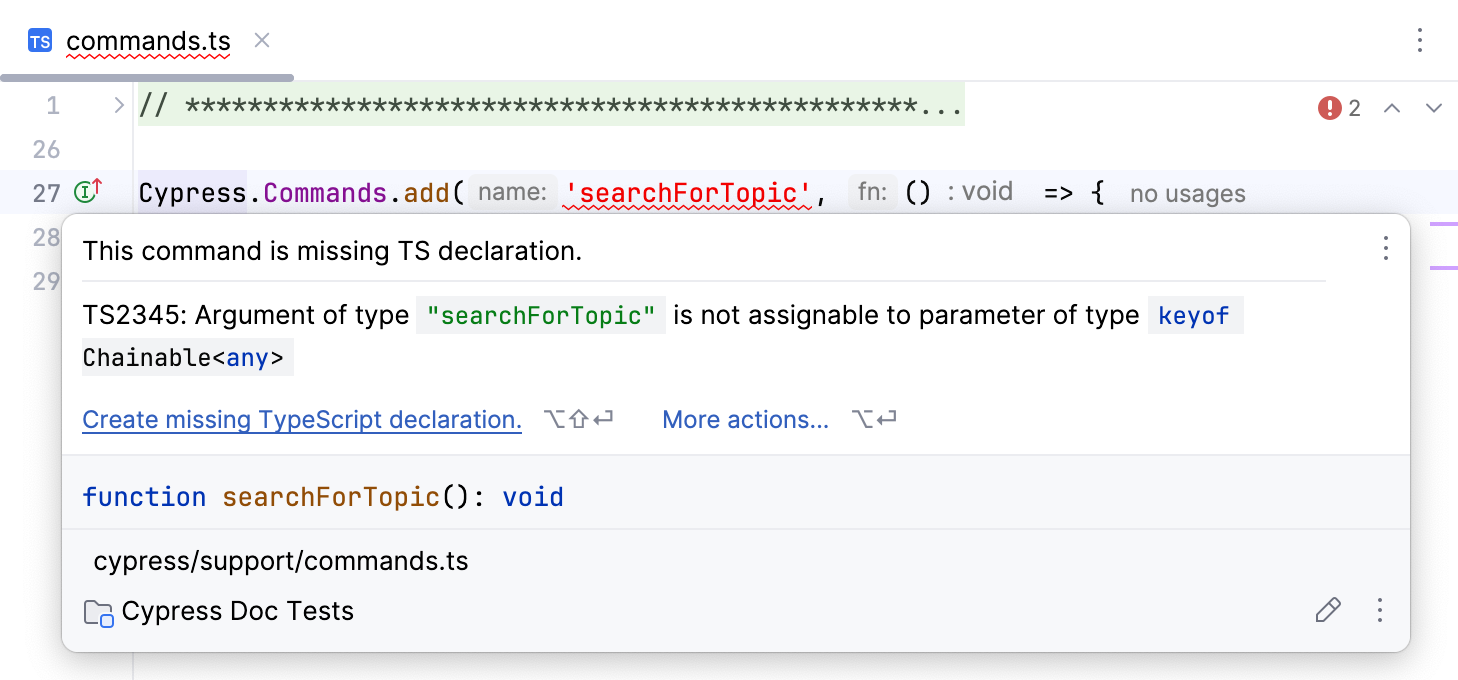Image resolution: width=1458 pixels, height=680 pixels.
Task: Click the up chevron to go to previous error
Action: pyautogui.click(x=1394, y=107)
